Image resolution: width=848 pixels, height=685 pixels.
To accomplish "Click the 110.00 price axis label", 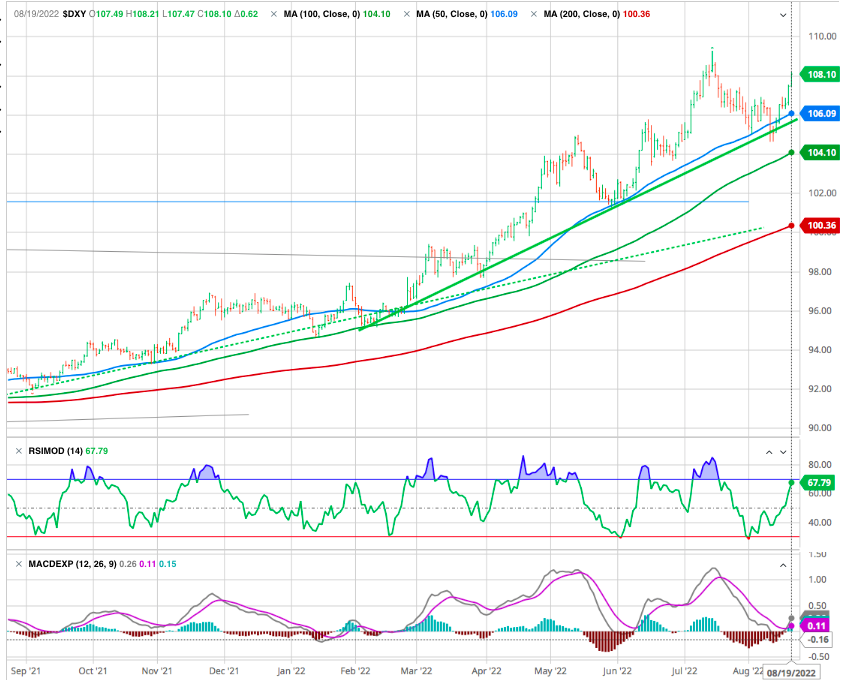I will pos(822,36).
